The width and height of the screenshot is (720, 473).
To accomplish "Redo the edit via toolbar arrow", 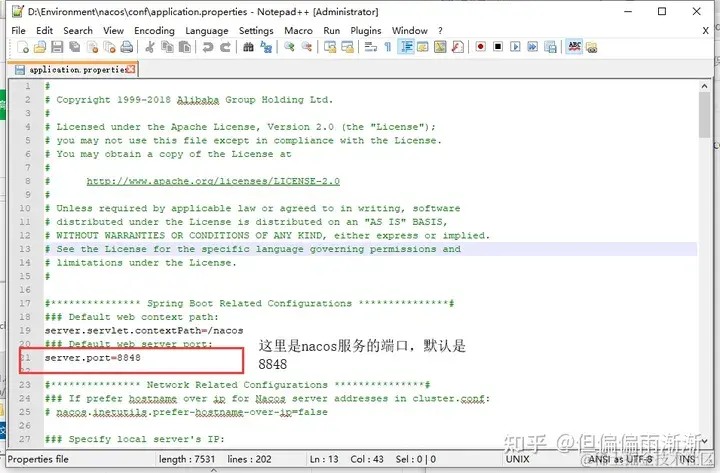I will pos(225,47).
